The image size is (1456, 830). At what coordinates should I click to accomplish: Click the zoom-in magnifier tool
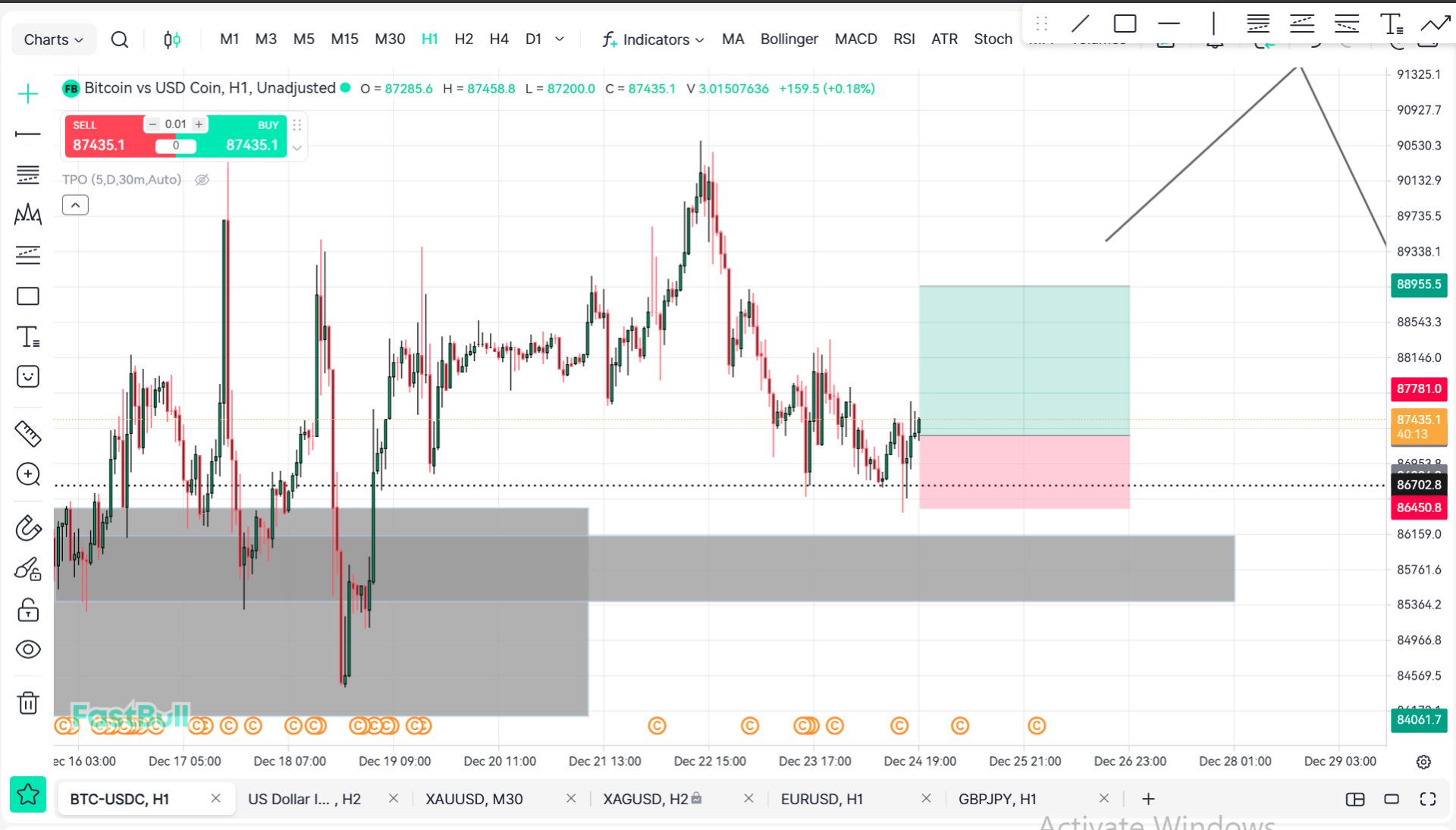click(x=28, y=475)
